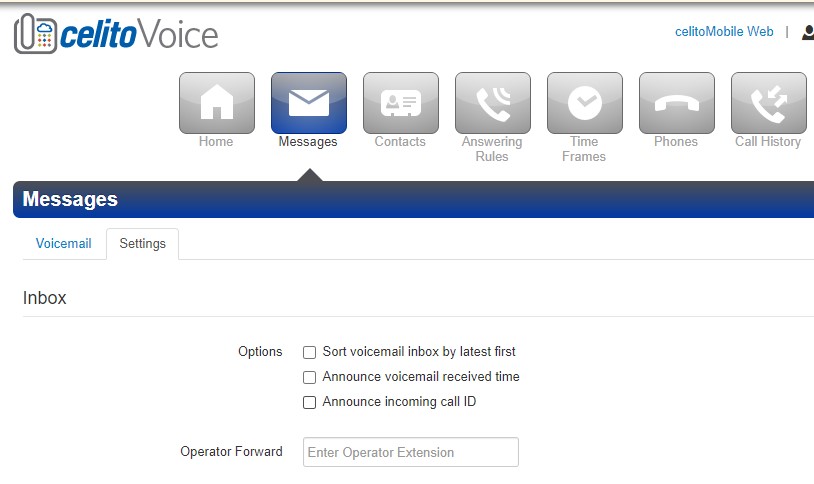Open the Phones handset icon
Screen dimensions: 814x484
click(x=676, y=103)
